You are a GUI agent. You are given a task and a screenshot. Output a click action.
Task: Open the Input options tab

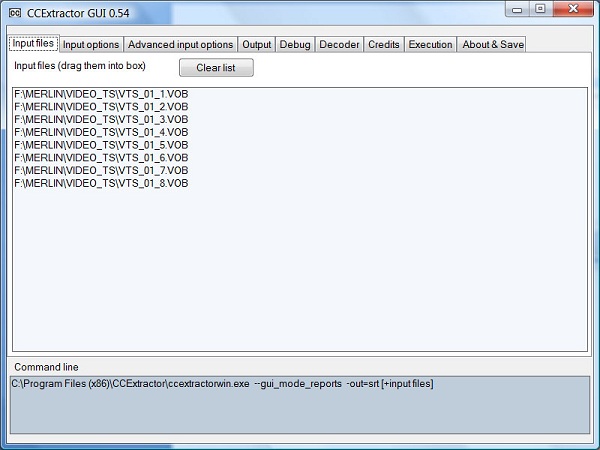(x=91, y=44)
